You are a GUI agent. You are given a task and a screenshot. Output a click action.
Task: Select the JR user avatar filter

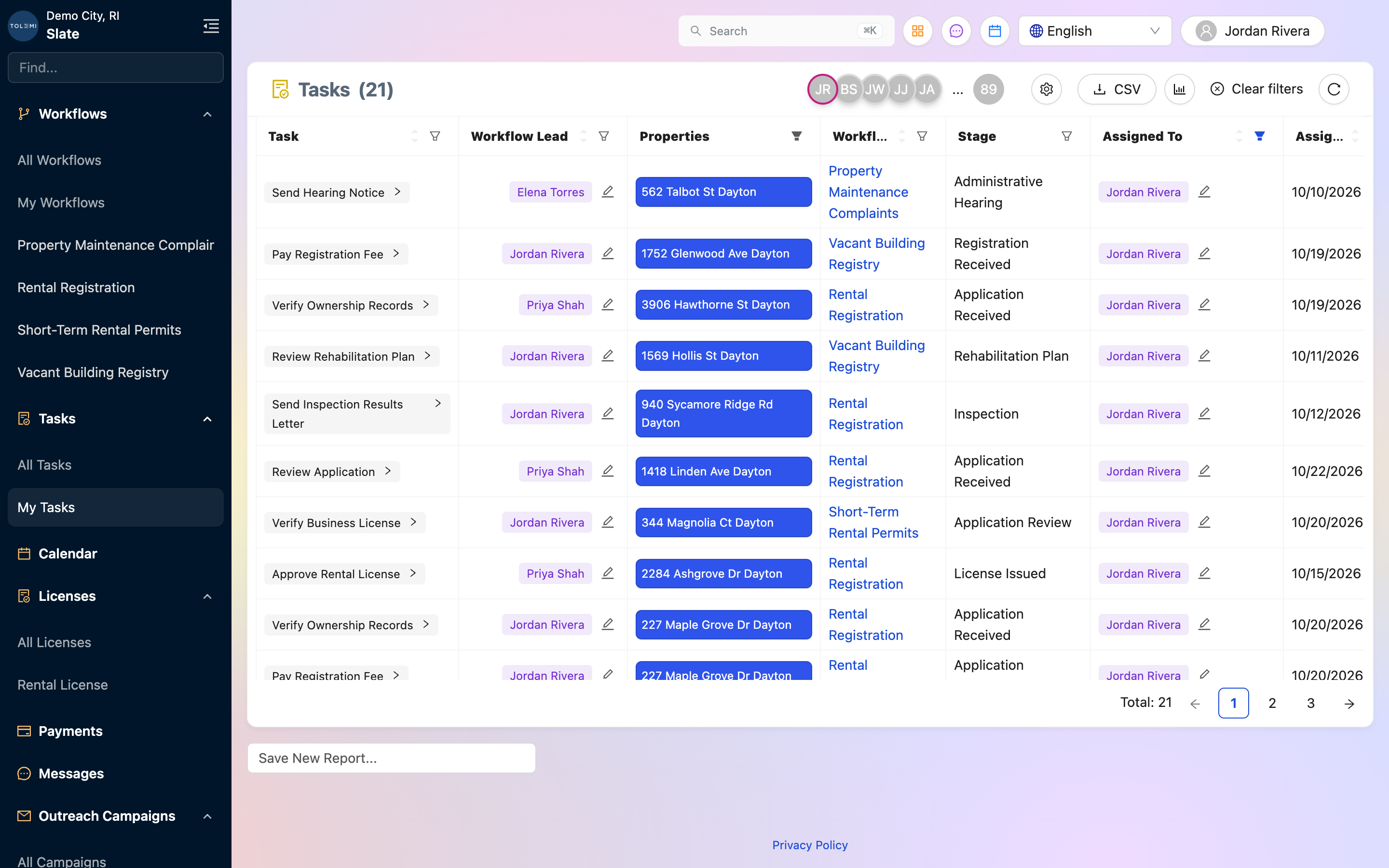tap(822, 90)
